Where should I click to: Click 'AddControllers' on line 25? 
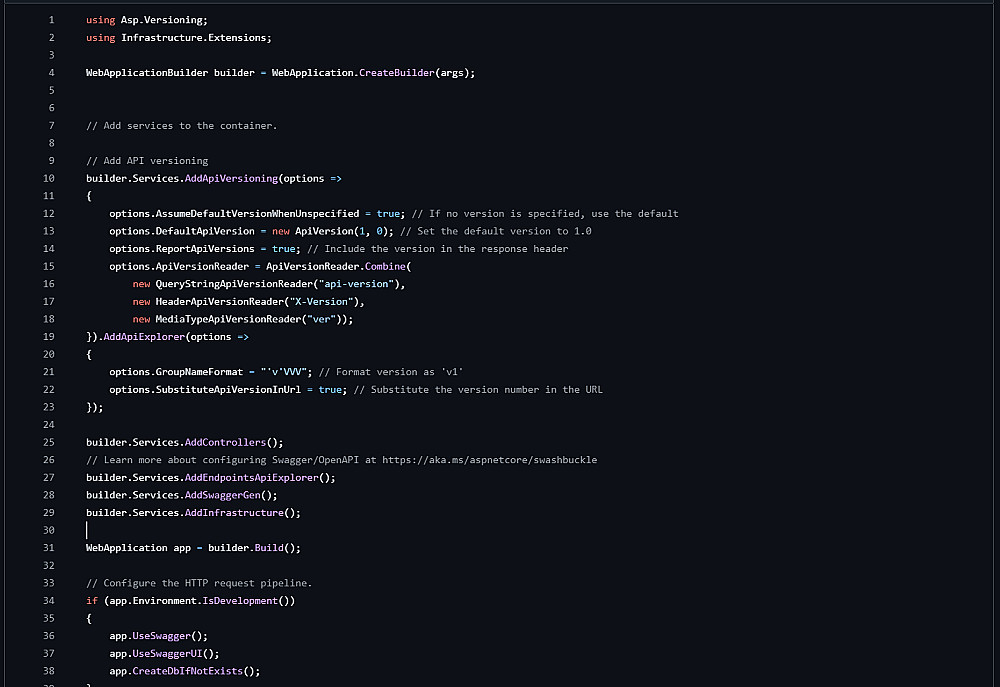[225, 442]
